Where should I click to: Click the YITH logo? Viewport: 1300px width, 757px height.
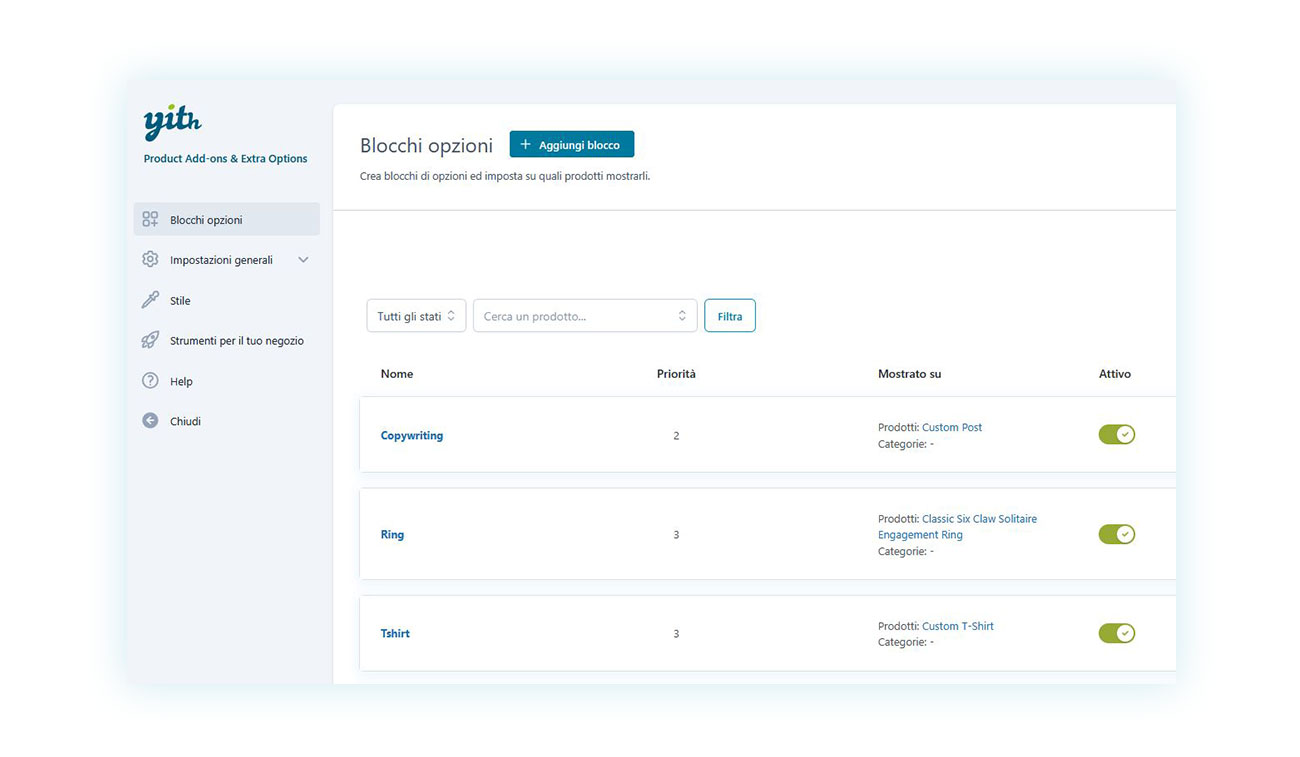[x=172, y=122]
